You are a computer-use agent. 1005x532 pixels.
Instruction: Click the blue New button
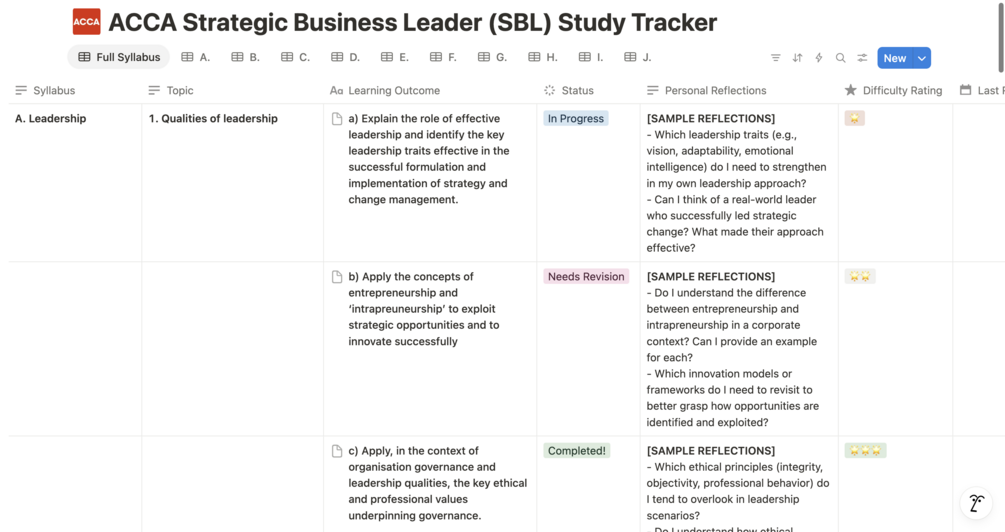[894, 58]
